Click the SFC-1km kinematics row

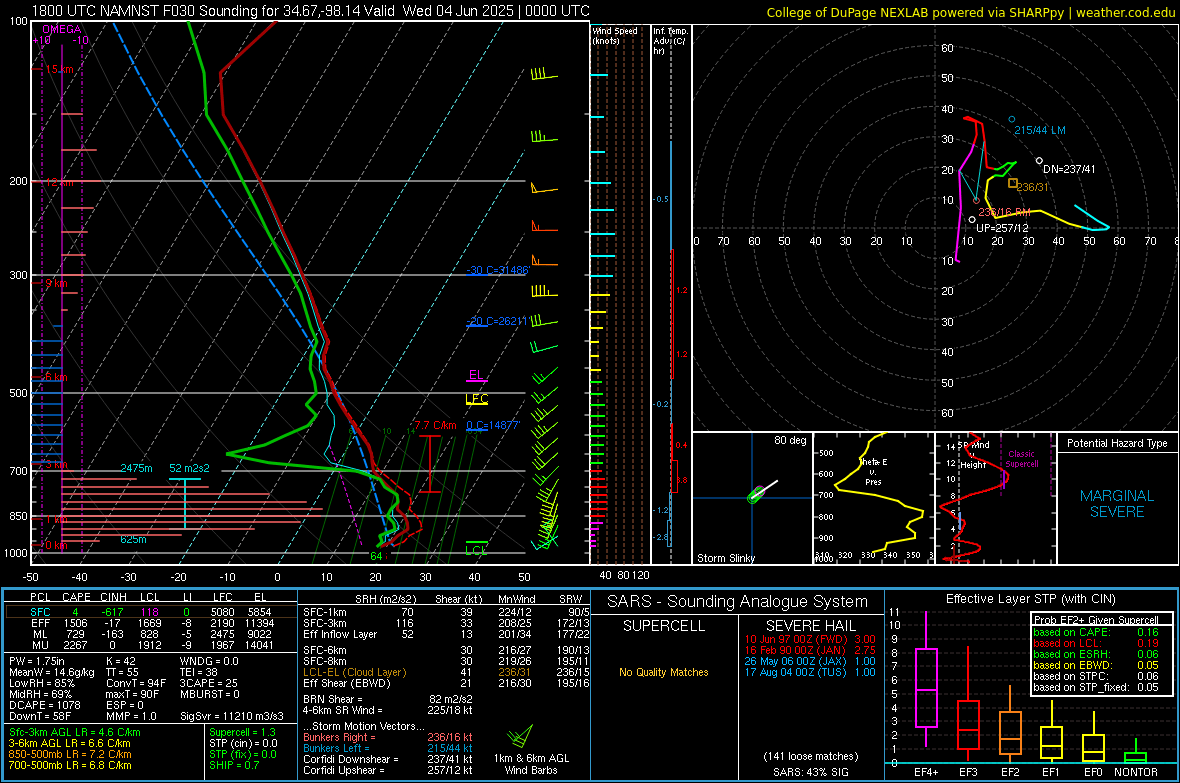coord(446,612)
